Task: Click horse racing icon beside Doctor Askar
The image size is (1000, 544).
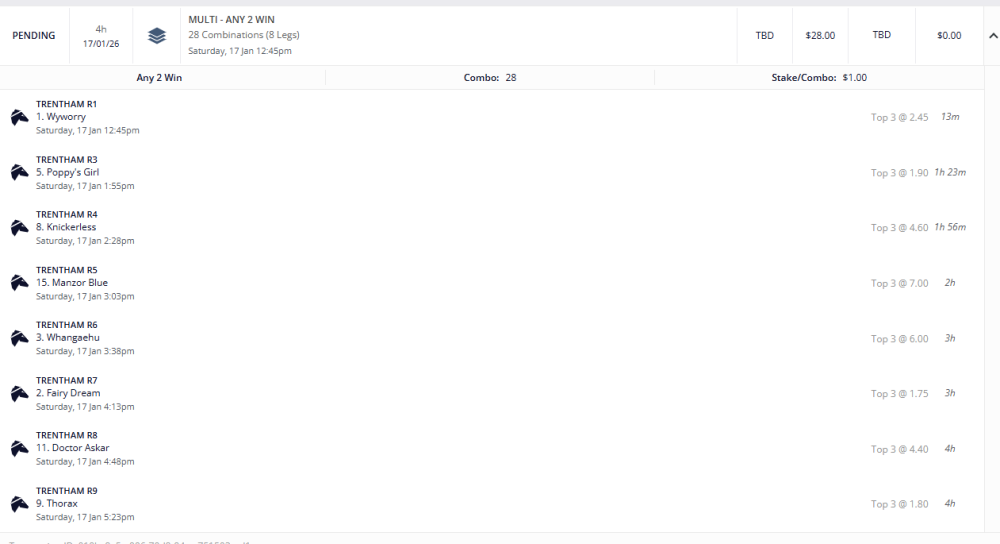Action: point(19,449)
